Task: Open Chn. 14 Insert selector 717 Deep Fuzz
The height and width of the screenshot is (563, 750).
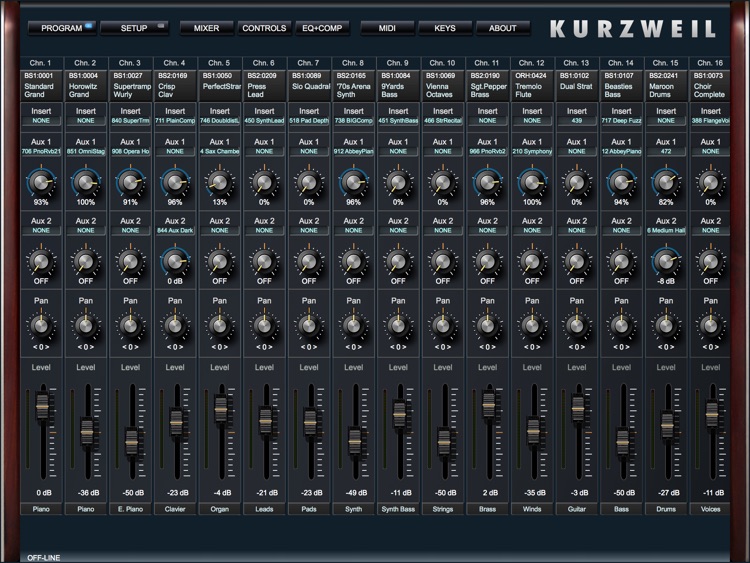Action: [x=621, y=121]
